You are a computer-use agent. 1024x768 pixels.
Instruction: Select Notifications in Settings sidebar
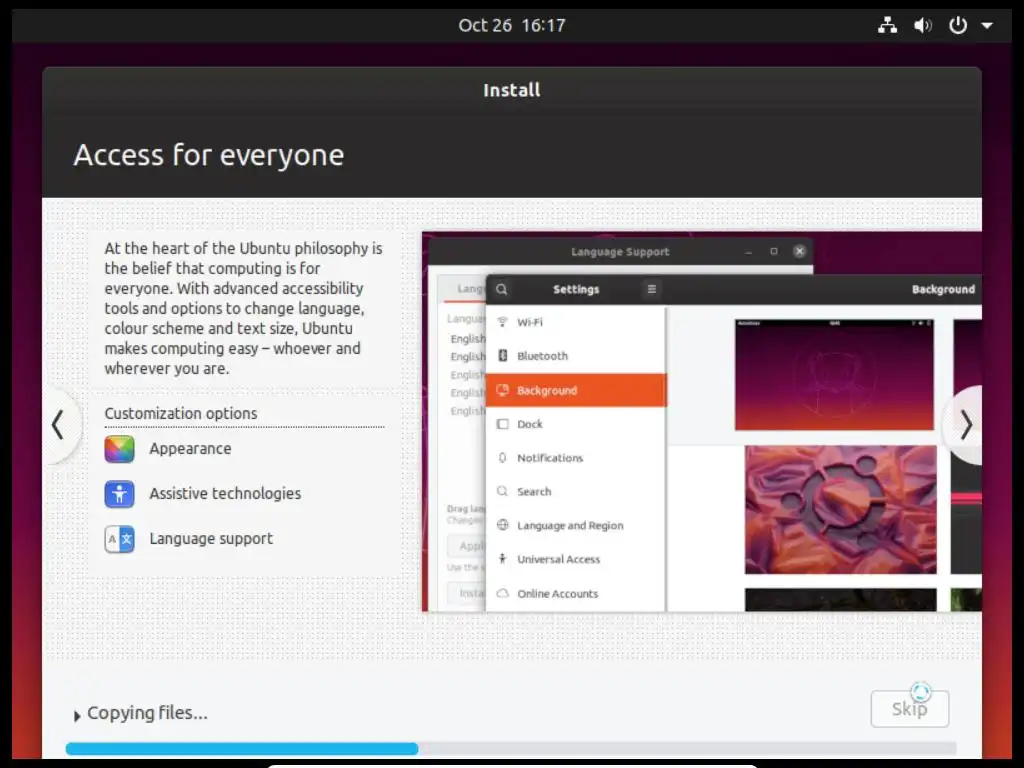[x=576, y=458]
